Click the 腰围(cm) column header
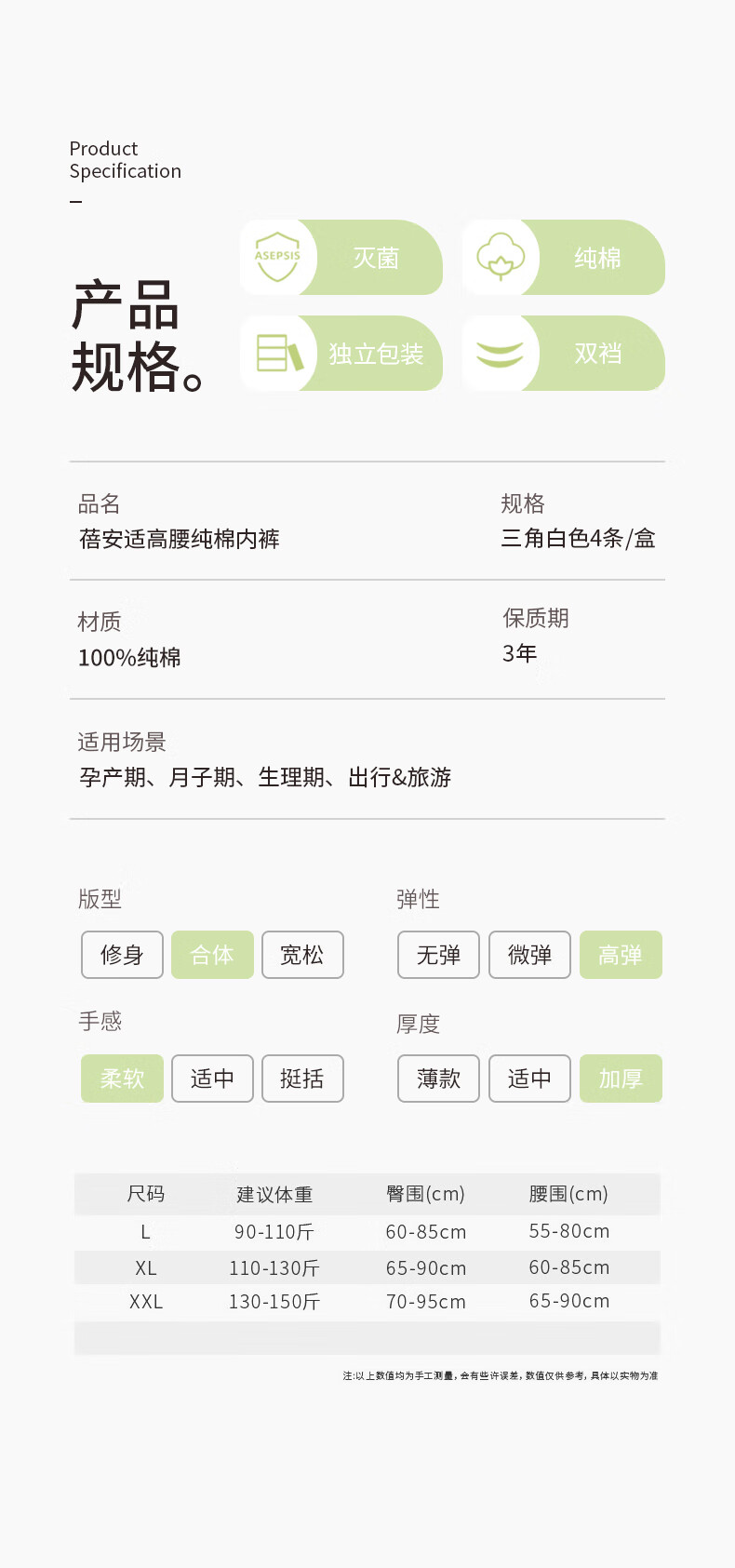 (x=568, y=1194)
